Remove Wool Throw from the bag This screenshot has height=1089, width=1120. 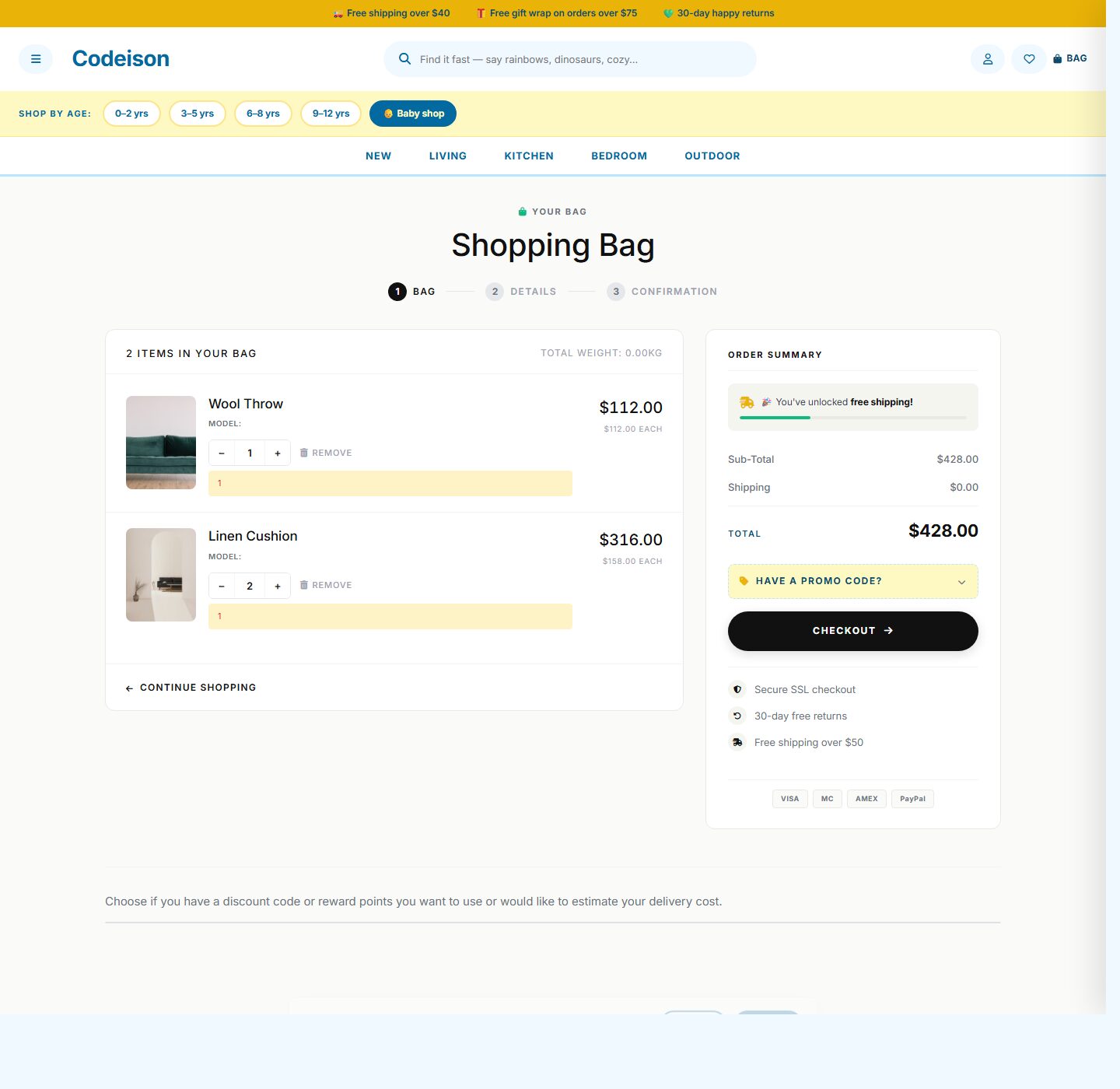(x=326, y=453)
